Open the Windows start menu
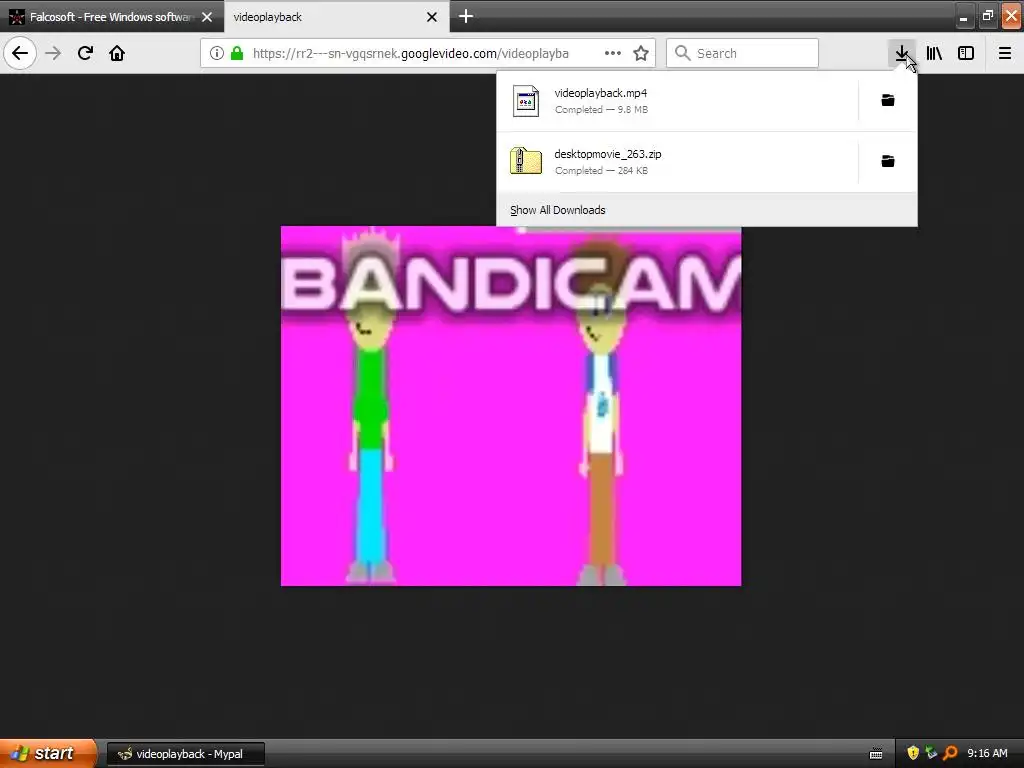Screen dimensions: 1024x768 (x=48, y=753)
